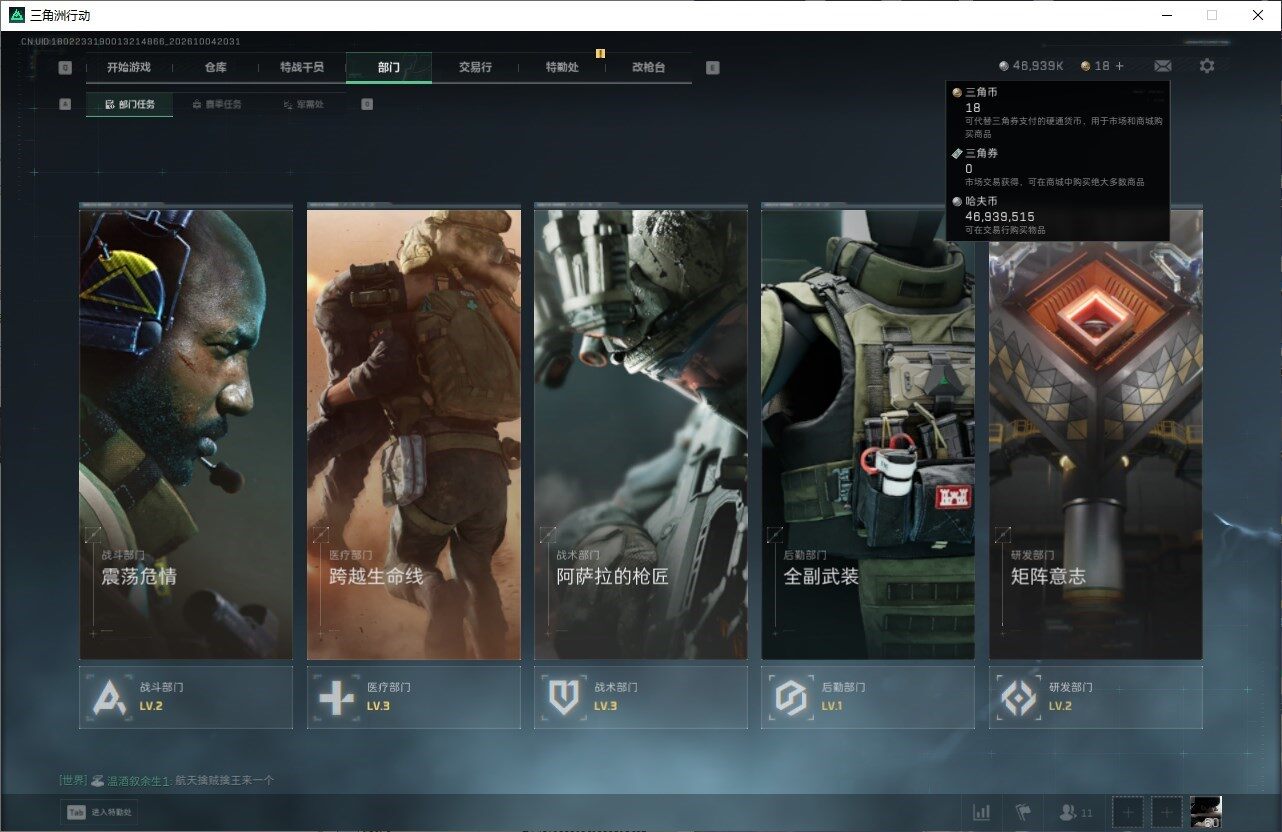The width and height of the screenshot is (1282, 832).
Task: Open the 矩阵意志 mission card
Action: pyautogui.click(x=1096, y=435)
